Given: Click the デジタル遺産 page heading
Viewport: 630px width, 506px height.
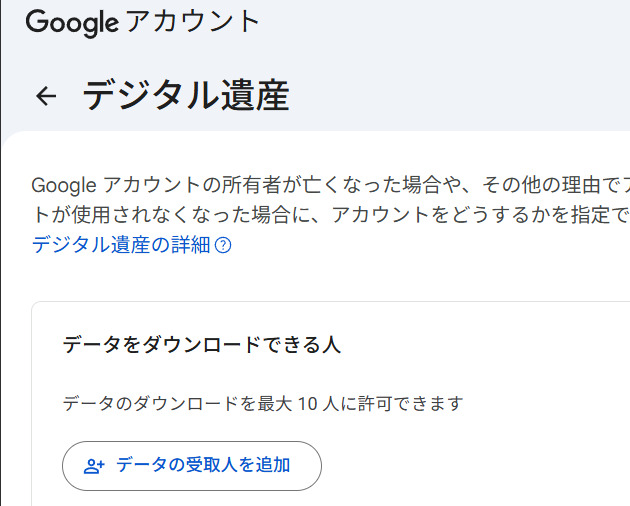Looking at the screenshot, I should pyautogui.click(x=186, y=96).
